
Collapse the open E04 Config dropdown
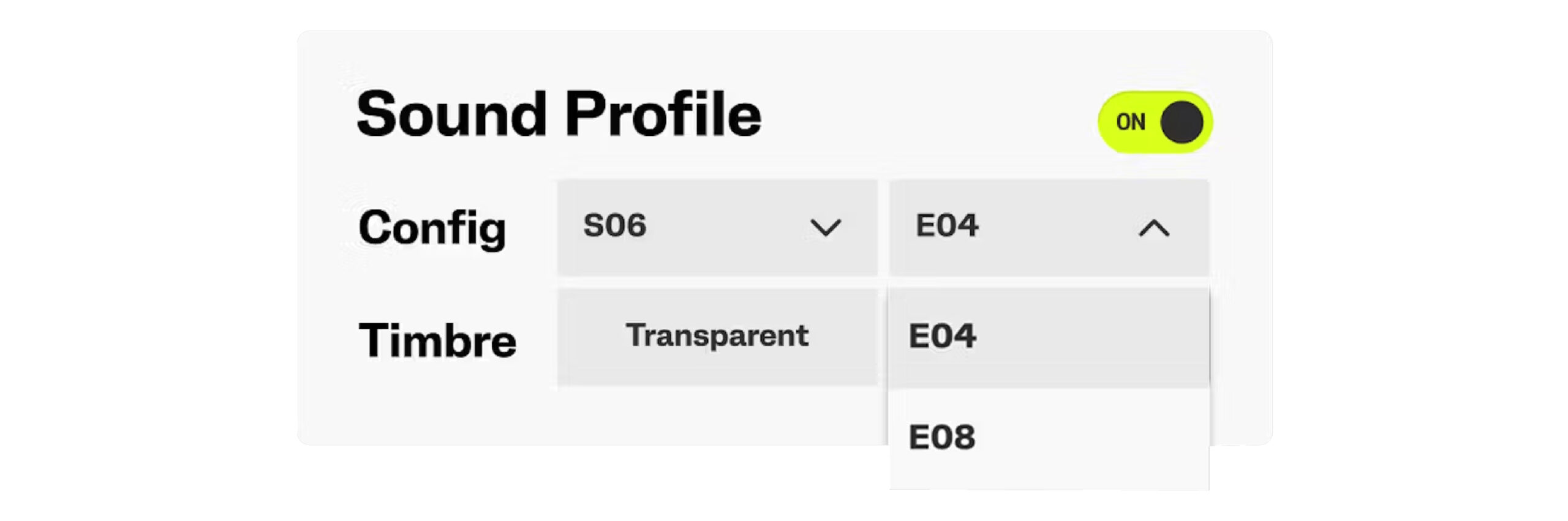tap(1049, 227)
